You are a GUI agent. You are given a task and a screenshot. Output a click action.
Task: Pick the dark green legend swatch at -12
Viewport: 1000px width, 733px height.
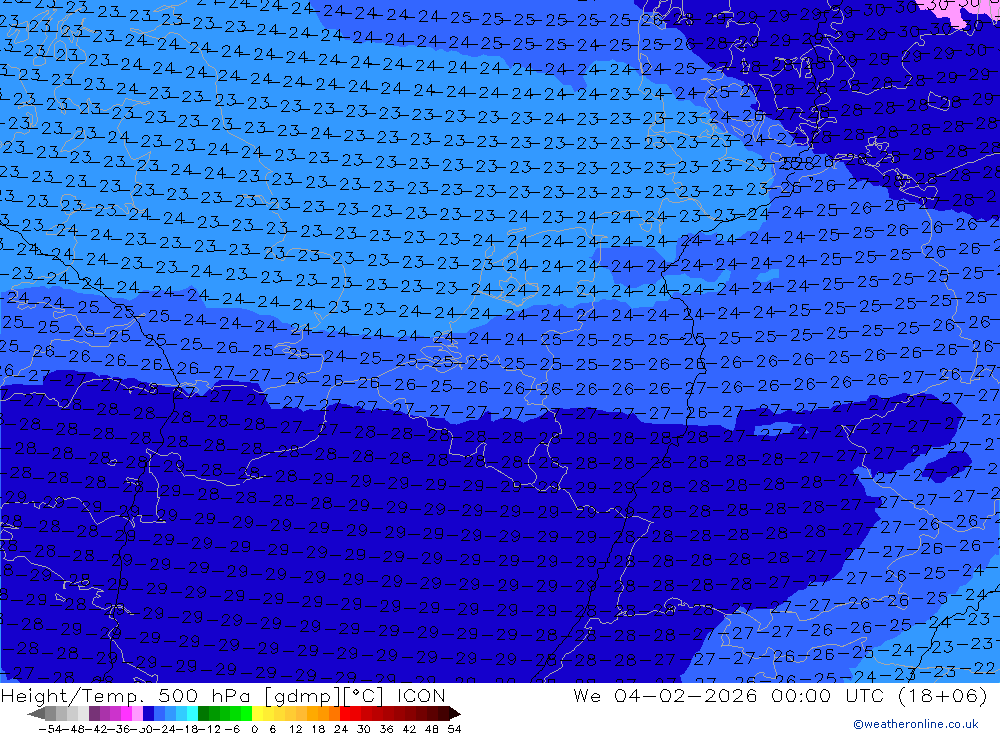tap(203, 714)
